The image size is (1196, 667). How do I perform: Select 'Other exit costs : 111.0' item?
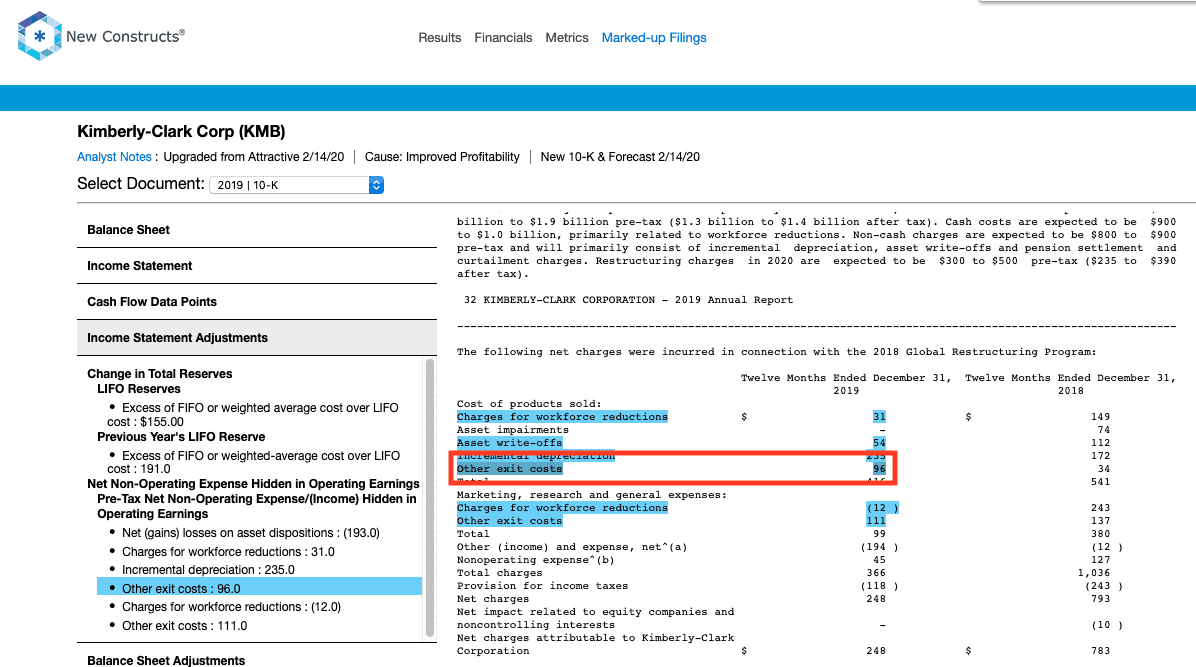(x=185, y=626)
